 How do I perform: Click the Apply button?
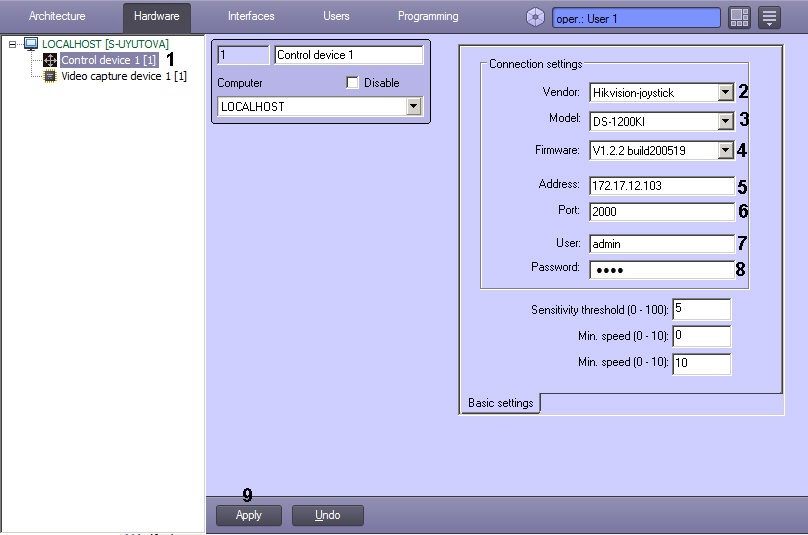click(x=249, y=515)
